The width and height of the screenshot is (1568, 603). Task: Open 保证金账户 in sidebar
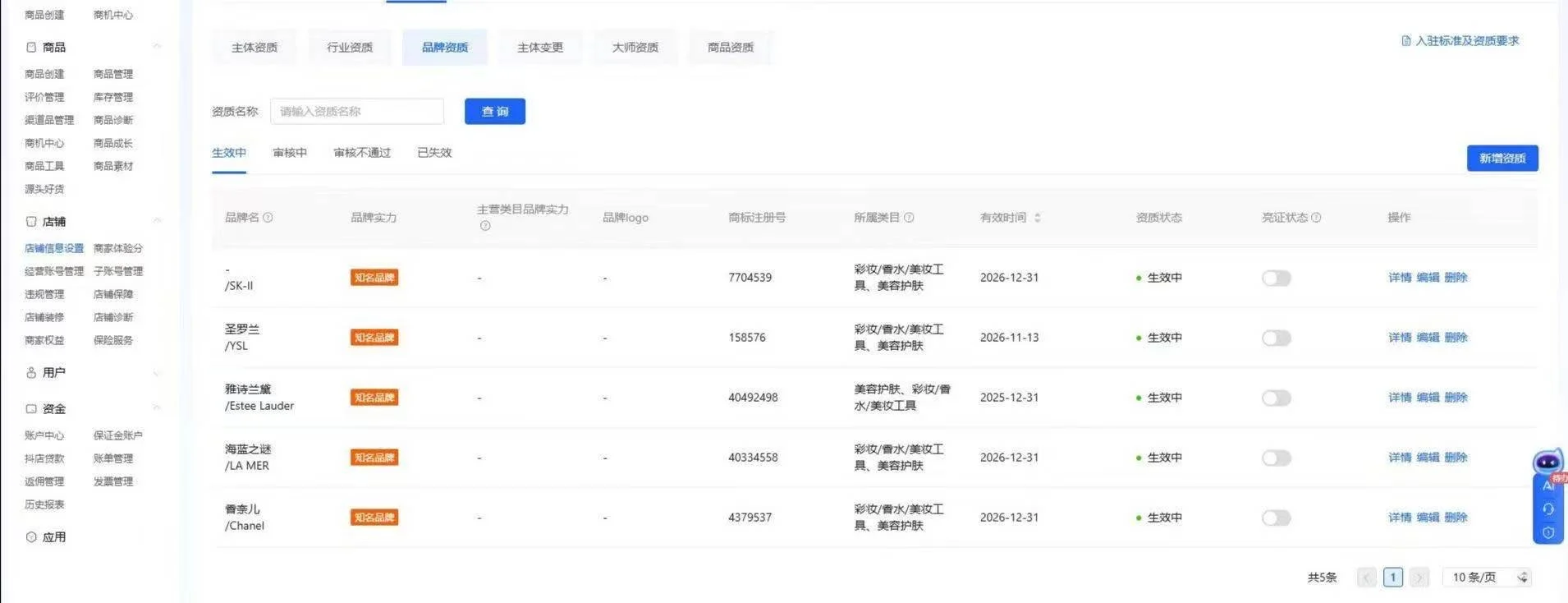[x=118, y=435]
